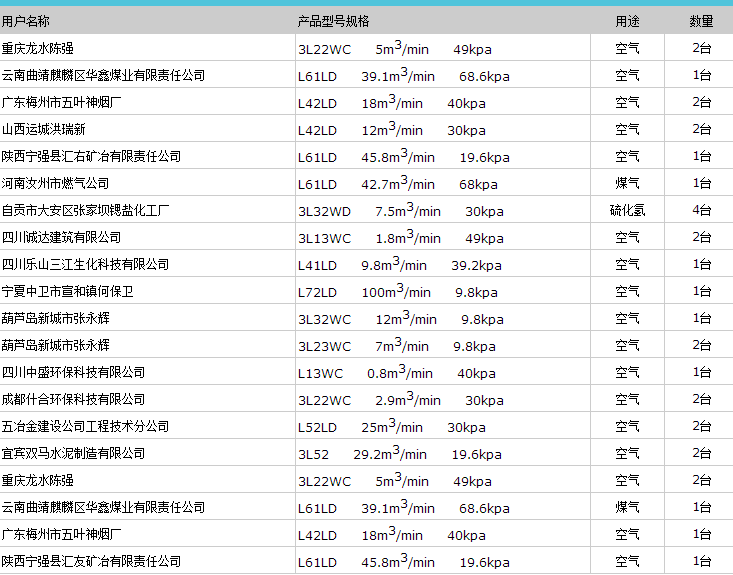Click the spec L61LD 42.7m³/min 68kpa

coord(398,183)
